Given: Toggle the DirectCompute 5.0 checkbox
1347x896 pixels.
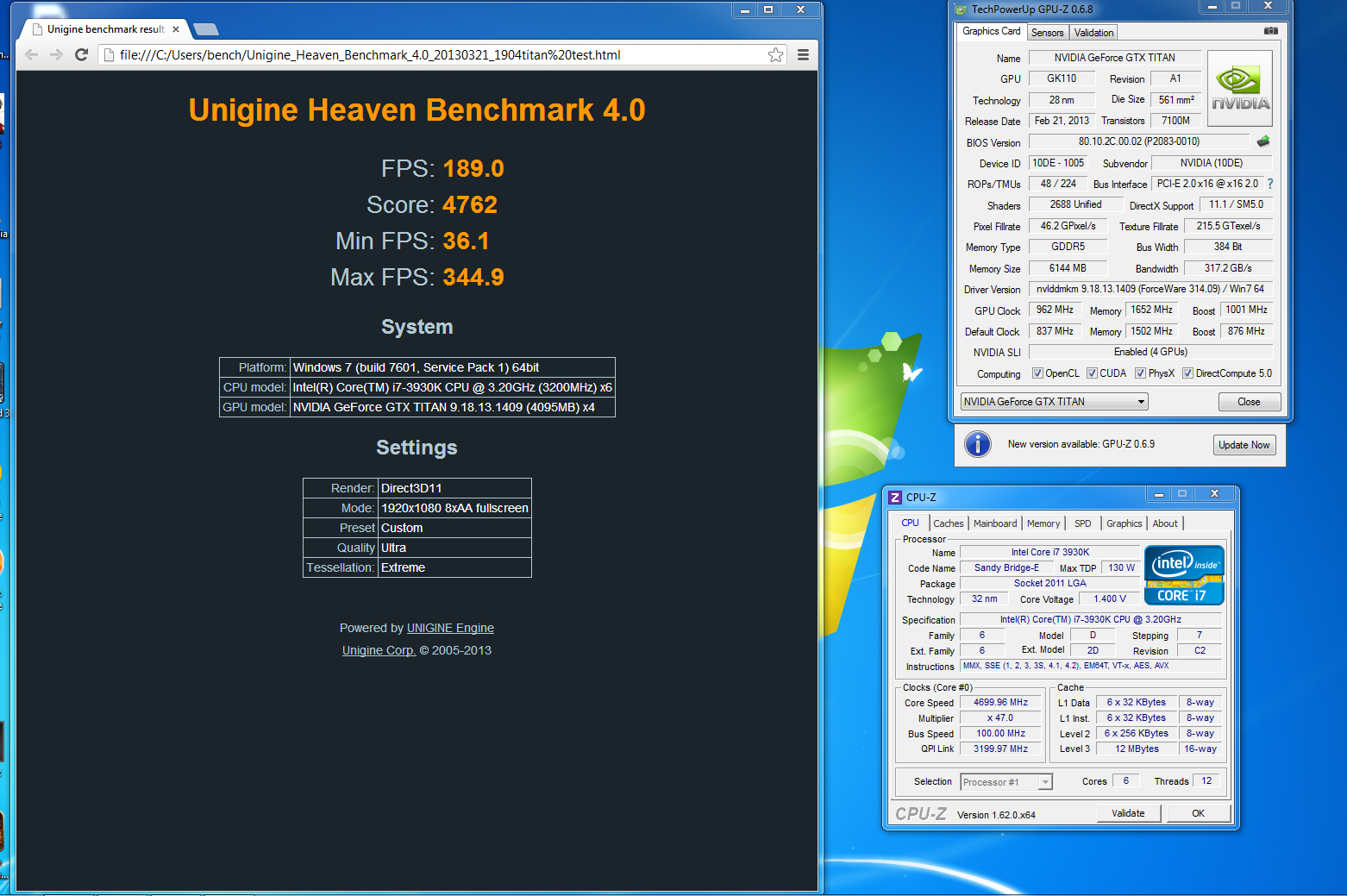Looking at the screenshot, I should [1187, 373].
